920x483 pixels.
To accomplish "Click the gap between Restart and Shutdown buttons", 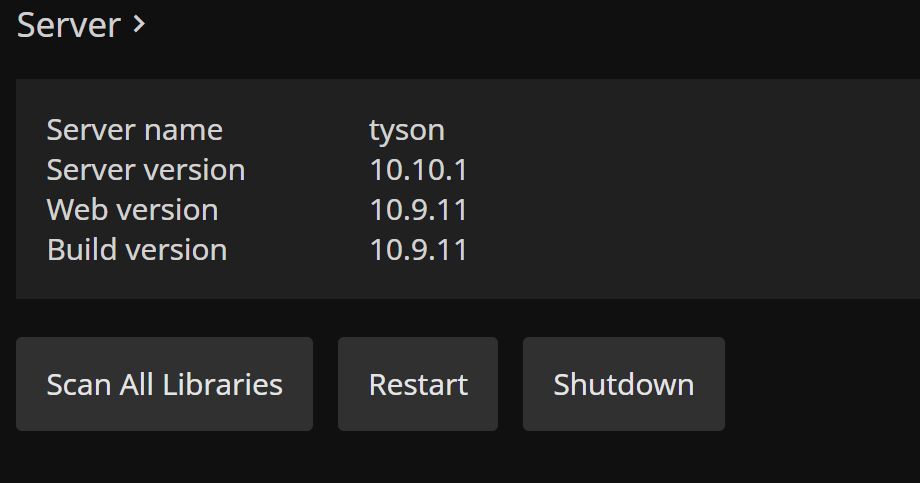I will coord(510,384).
